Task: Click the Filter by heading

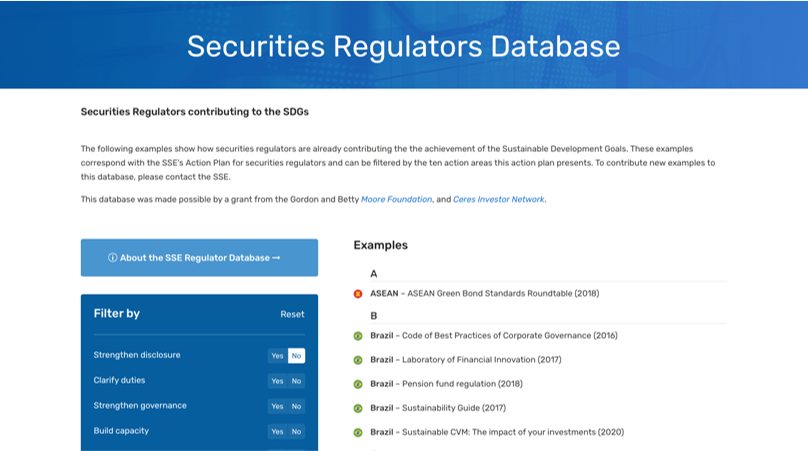Action: pyautogui.click(x=116, y=313)
